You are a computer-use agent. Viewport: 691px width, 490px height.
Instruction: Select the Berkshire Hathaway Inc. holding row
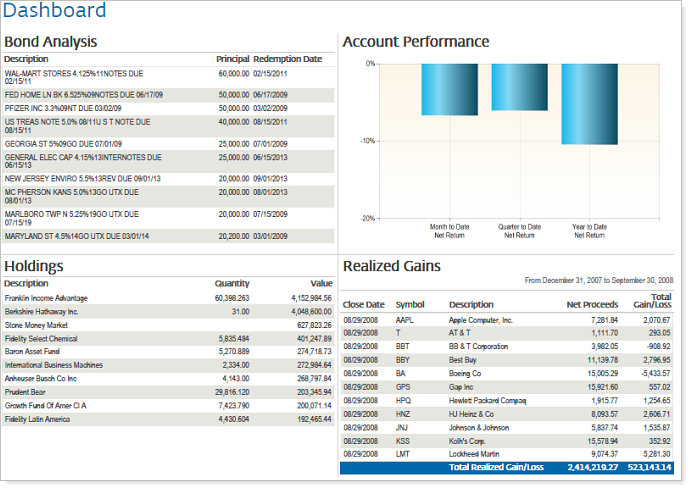[168, 312]
